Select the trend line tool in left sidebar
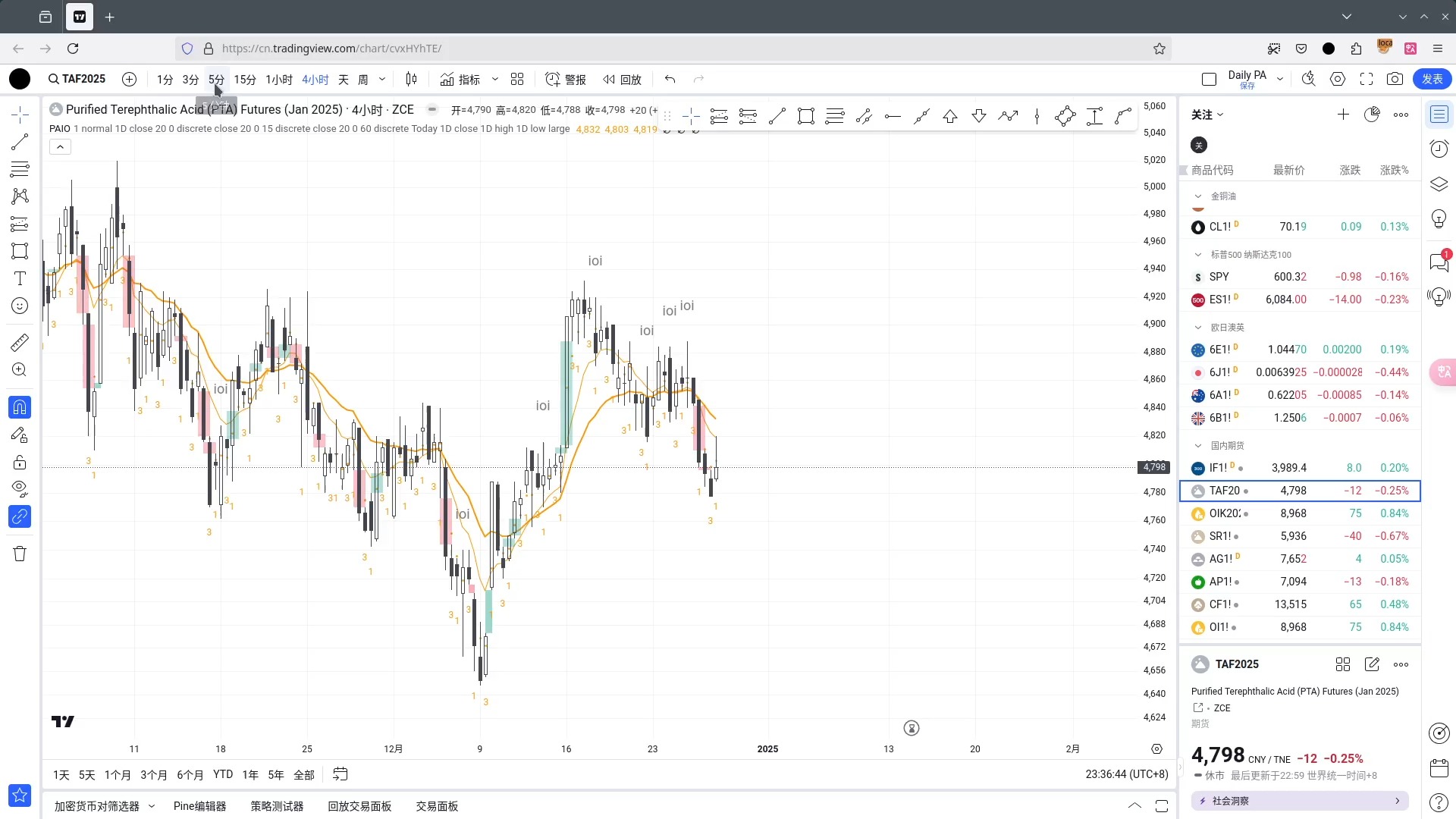The image size is (1456, 819). (x=20, y=142)
